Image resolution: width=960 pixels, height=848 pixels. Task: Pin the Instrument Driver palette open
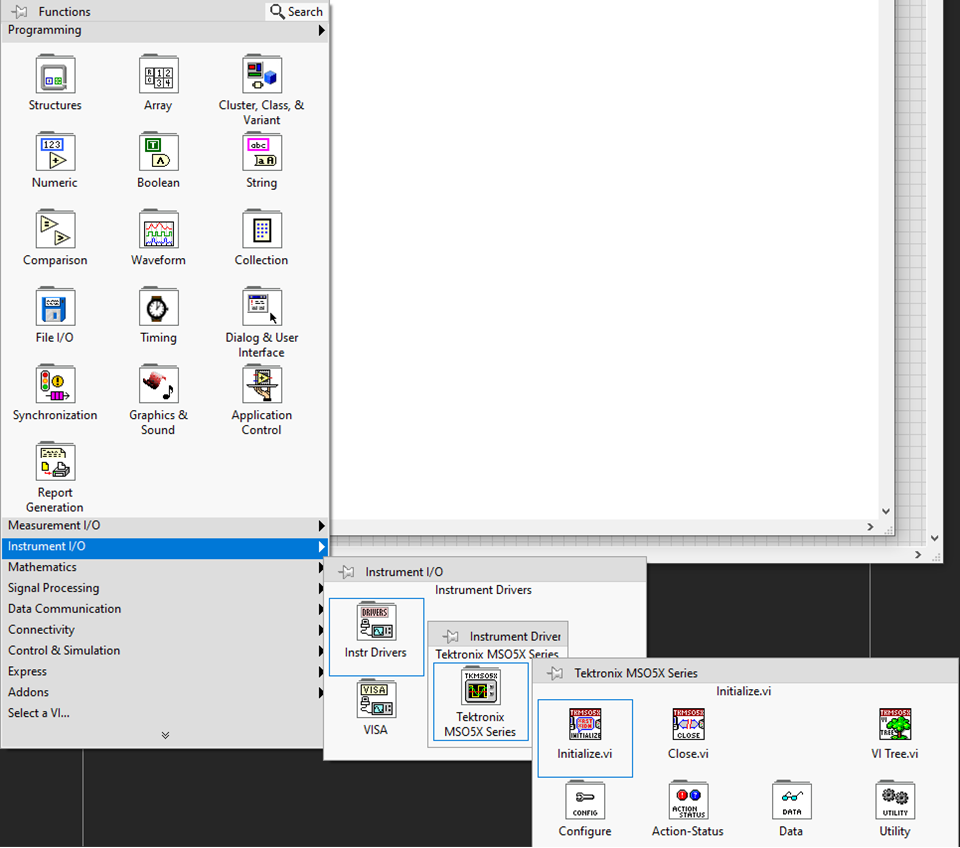(x=451, y=636)
